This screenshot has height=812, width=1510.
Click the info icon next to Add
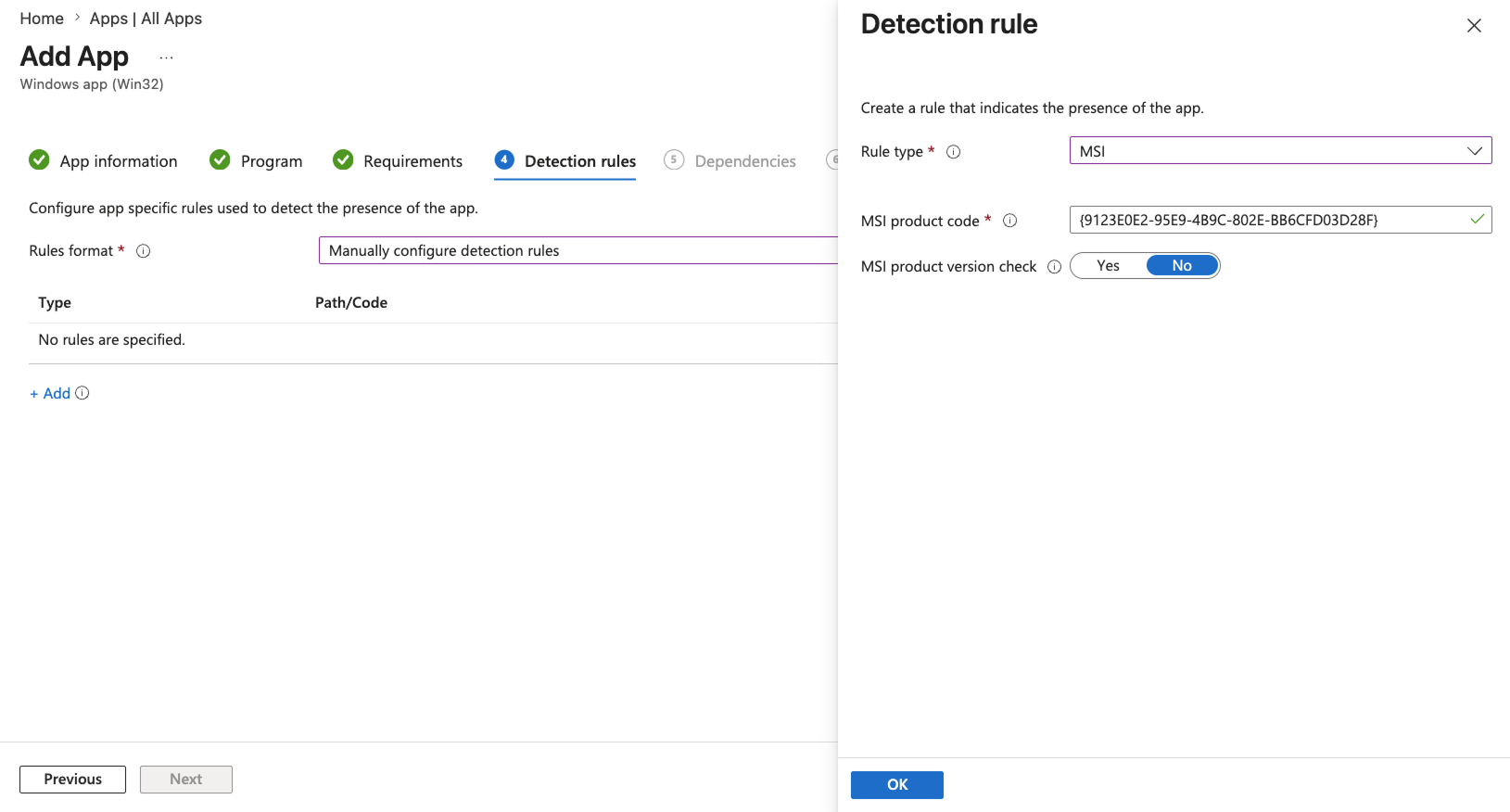point(82,393)
